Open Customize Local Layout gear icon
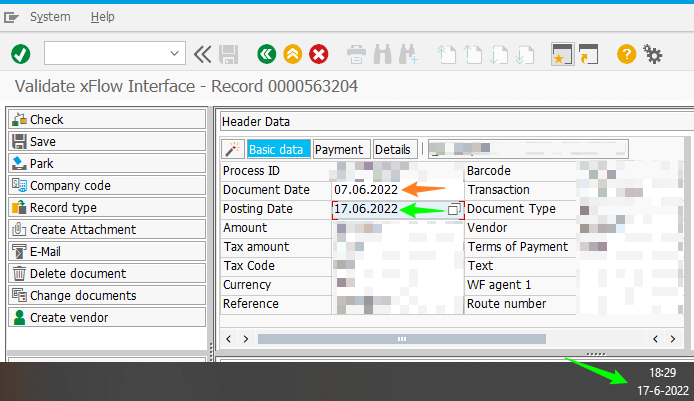The height and width of the screenshot is (401, 694). coord(653,54)
